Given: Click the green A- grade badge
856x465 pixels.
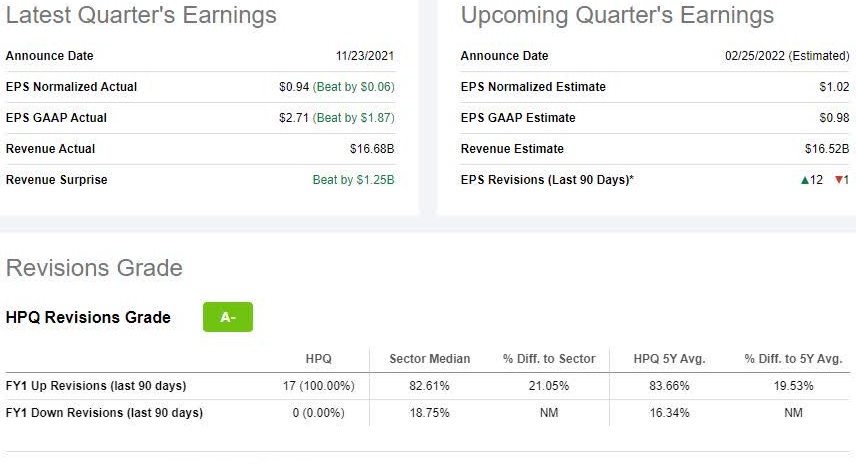Looking at the screenshot, I should [x=228, y=317].
